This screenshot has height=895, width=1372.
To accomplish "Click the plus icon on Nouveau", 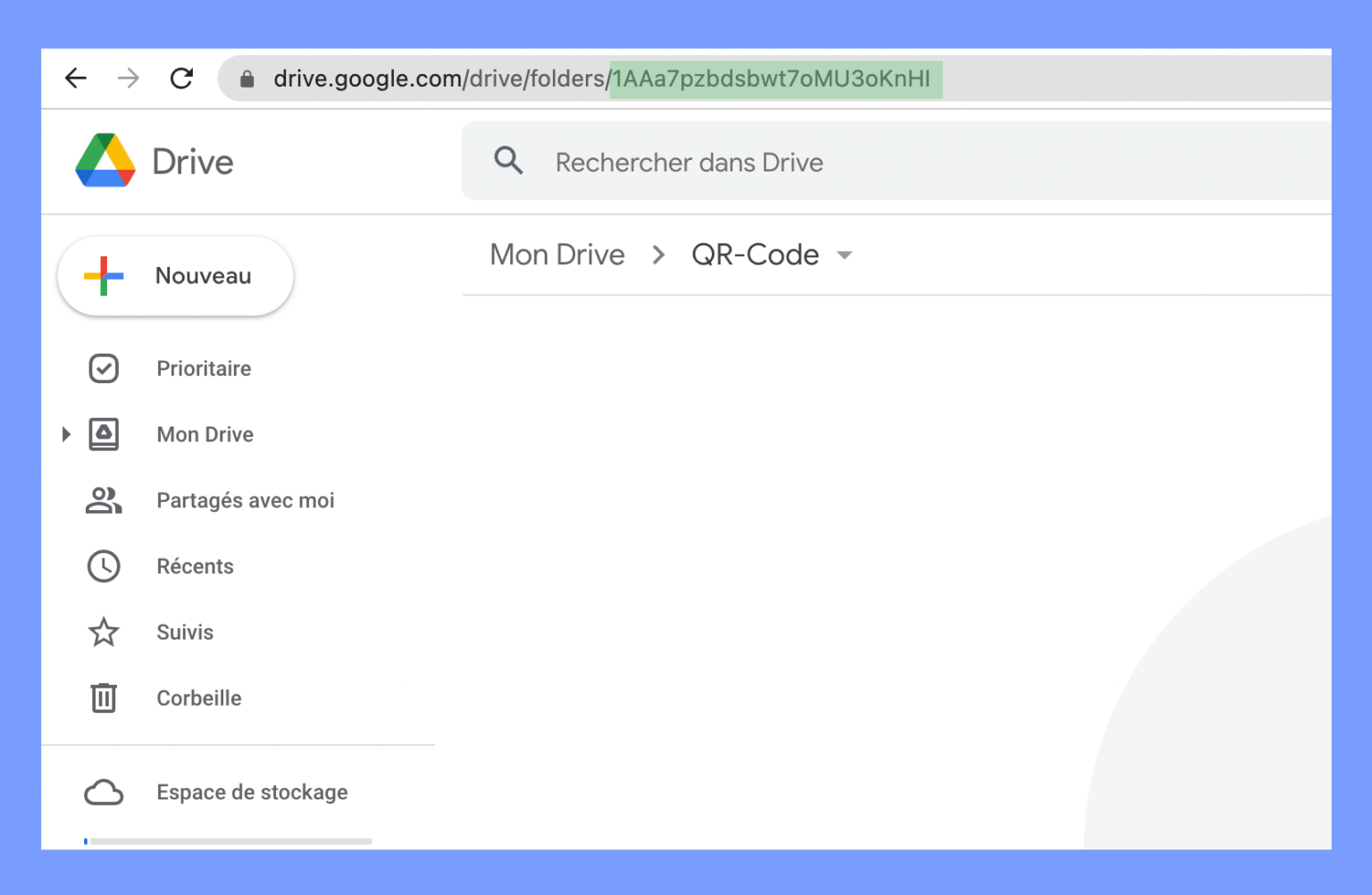I will pos(104,276).
